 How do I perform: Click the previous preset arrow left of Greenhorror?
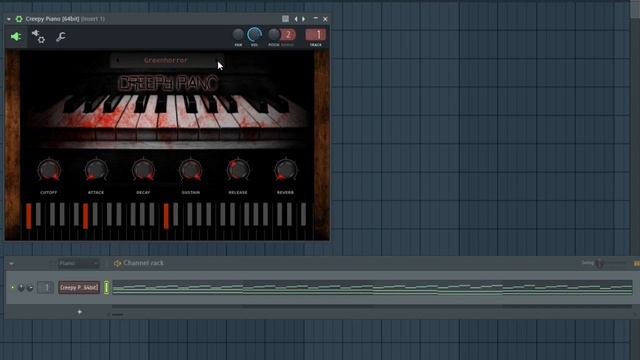click(x=118, y=60)
